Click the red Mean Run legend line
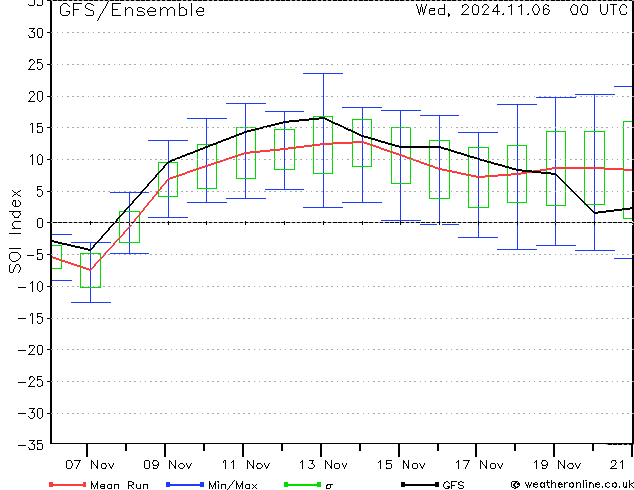The image size is (634, 490). click(68, 484)
